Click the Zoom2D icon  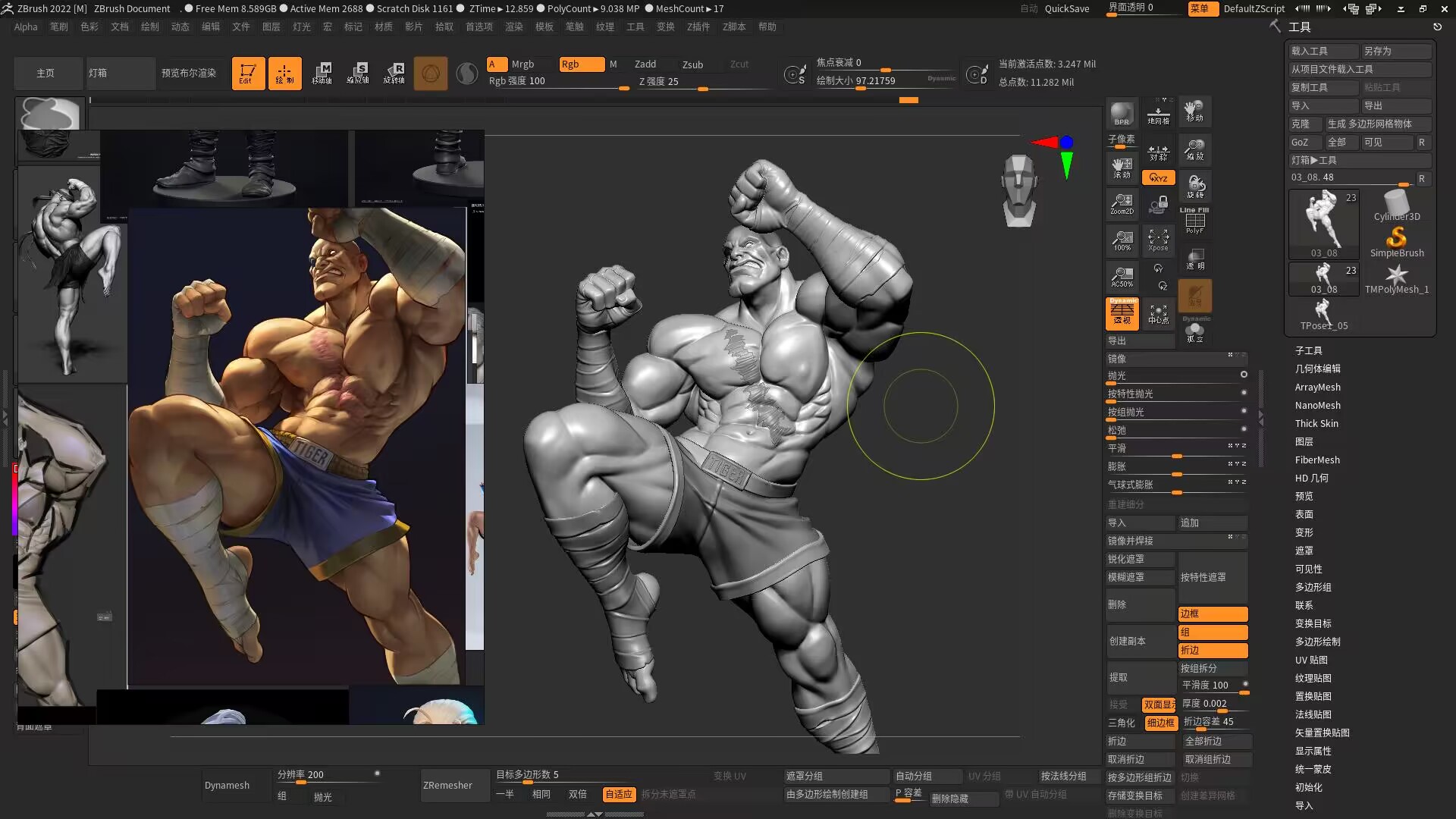pos(1122,203)
